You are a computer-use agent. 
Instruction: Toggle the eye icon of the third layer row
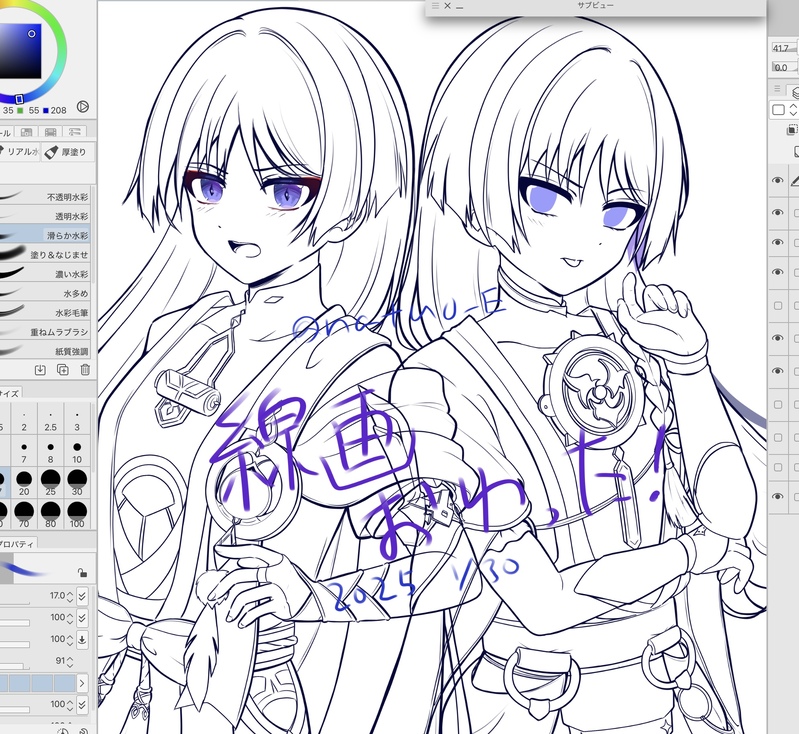(x=778, y=242)
